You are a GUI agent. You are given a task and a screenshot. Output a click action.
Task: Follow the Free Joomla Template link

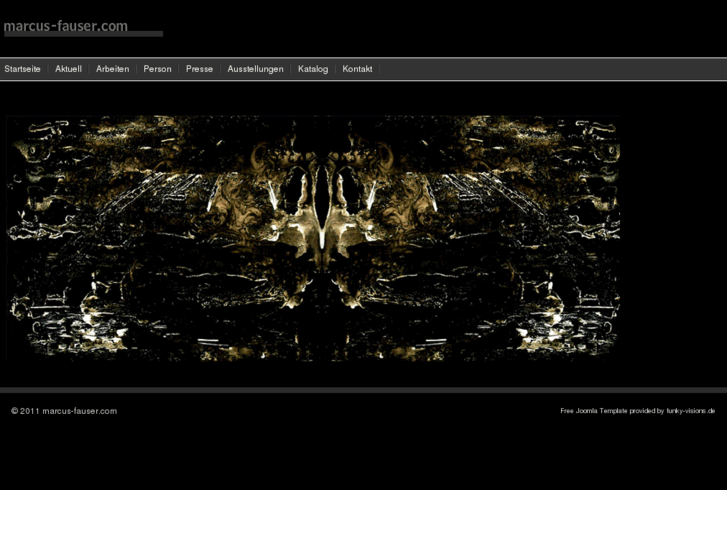tap(593, 411)
